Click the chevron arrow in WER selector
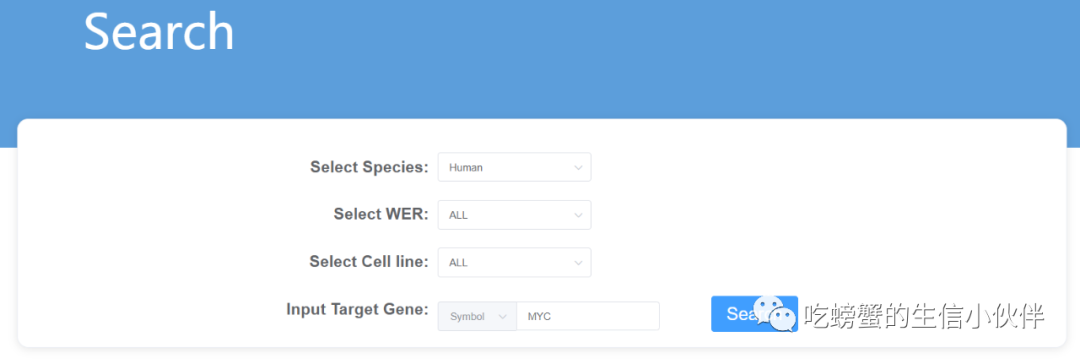Image resolution: width=1080 pixels, height=364 pixels. [x=578, y=215]
